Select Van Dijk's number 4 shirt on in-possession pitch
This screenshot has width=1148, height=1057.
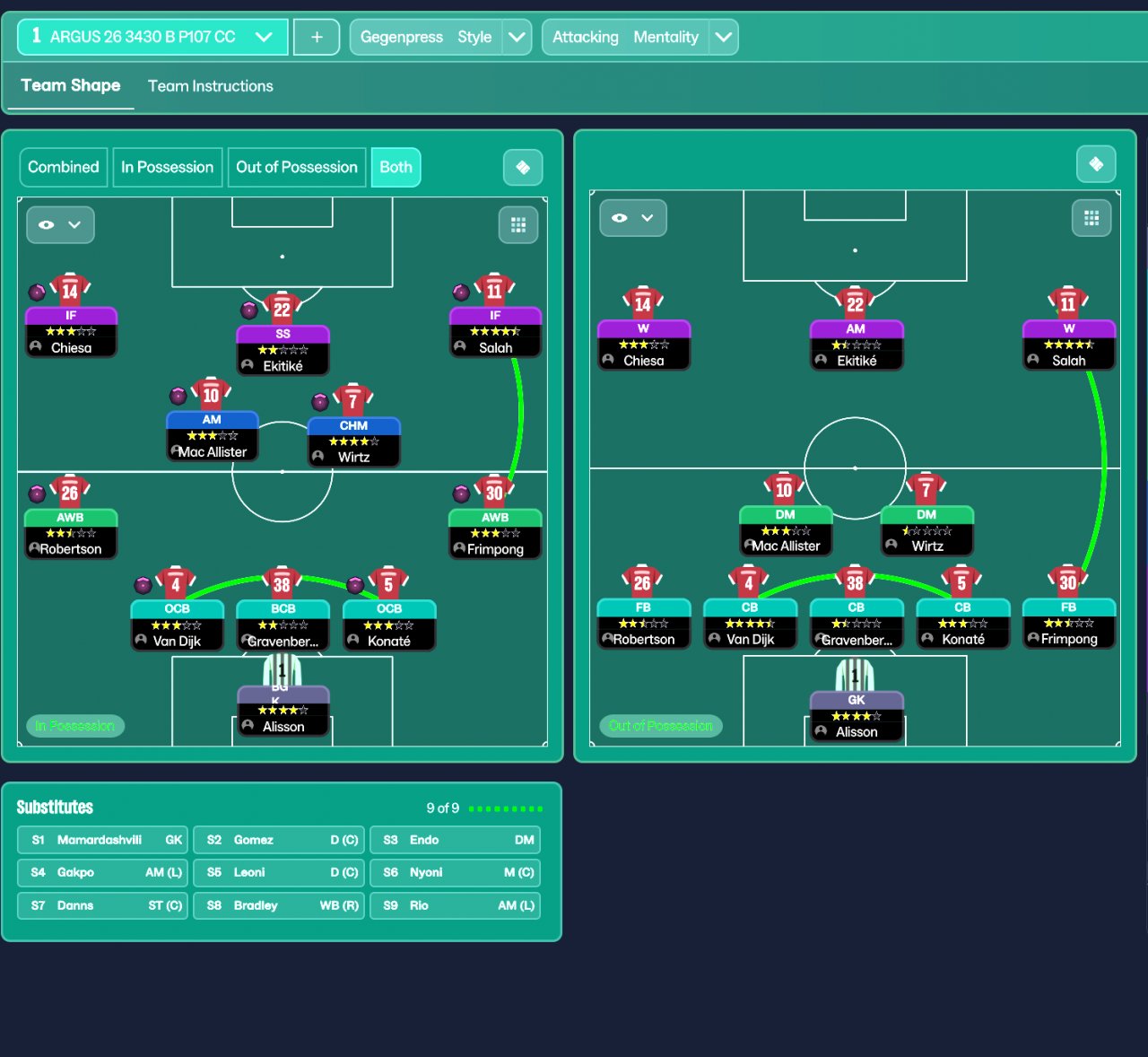[x=176, y=583]
